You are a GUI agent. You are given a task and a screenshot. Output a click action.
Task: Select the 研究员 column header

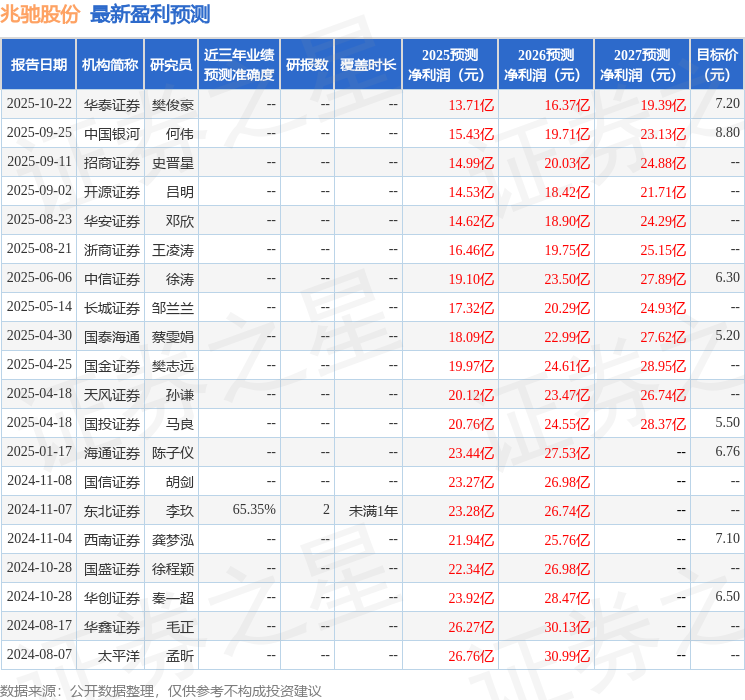pos(171,65)
